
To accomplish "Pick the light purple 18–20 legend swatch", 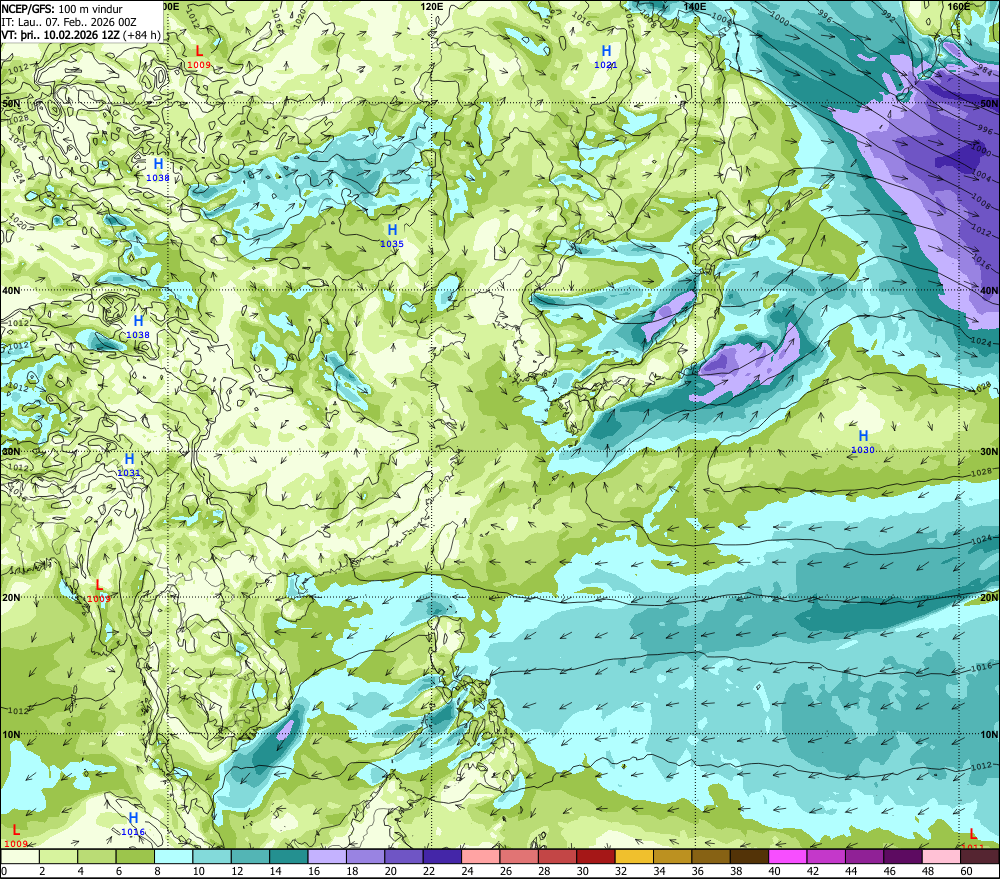I will tap(365, 856).
